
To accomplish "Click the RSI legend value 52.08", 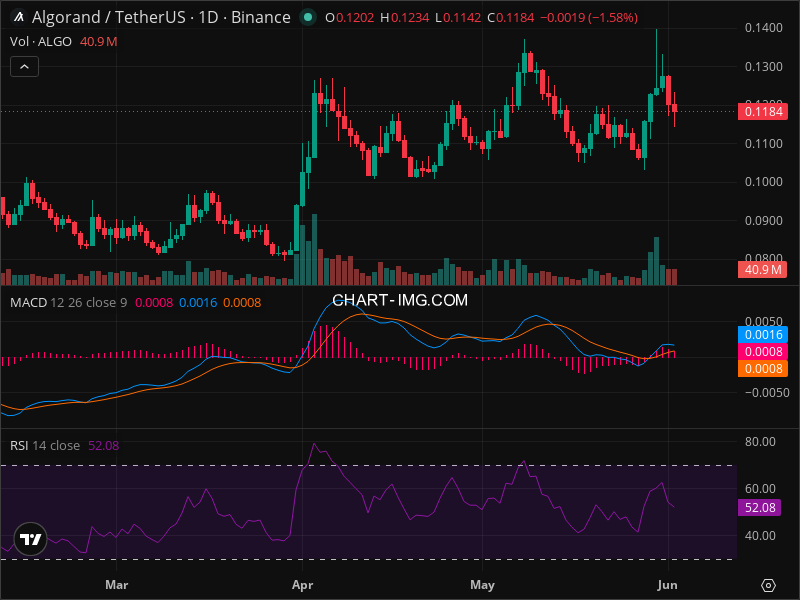I will pyautogui.click(x=104, y=445).
